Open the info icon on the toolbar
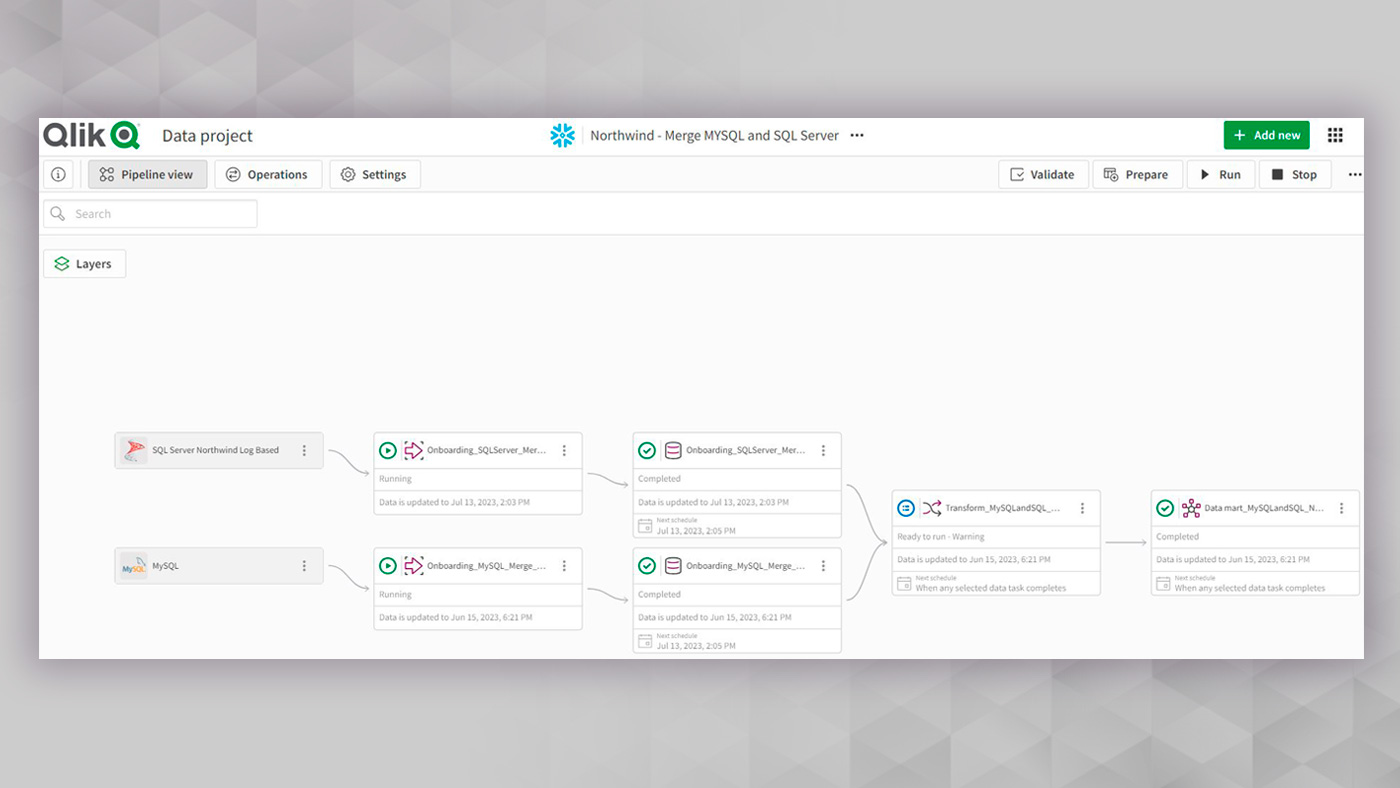 pos(57,174)
